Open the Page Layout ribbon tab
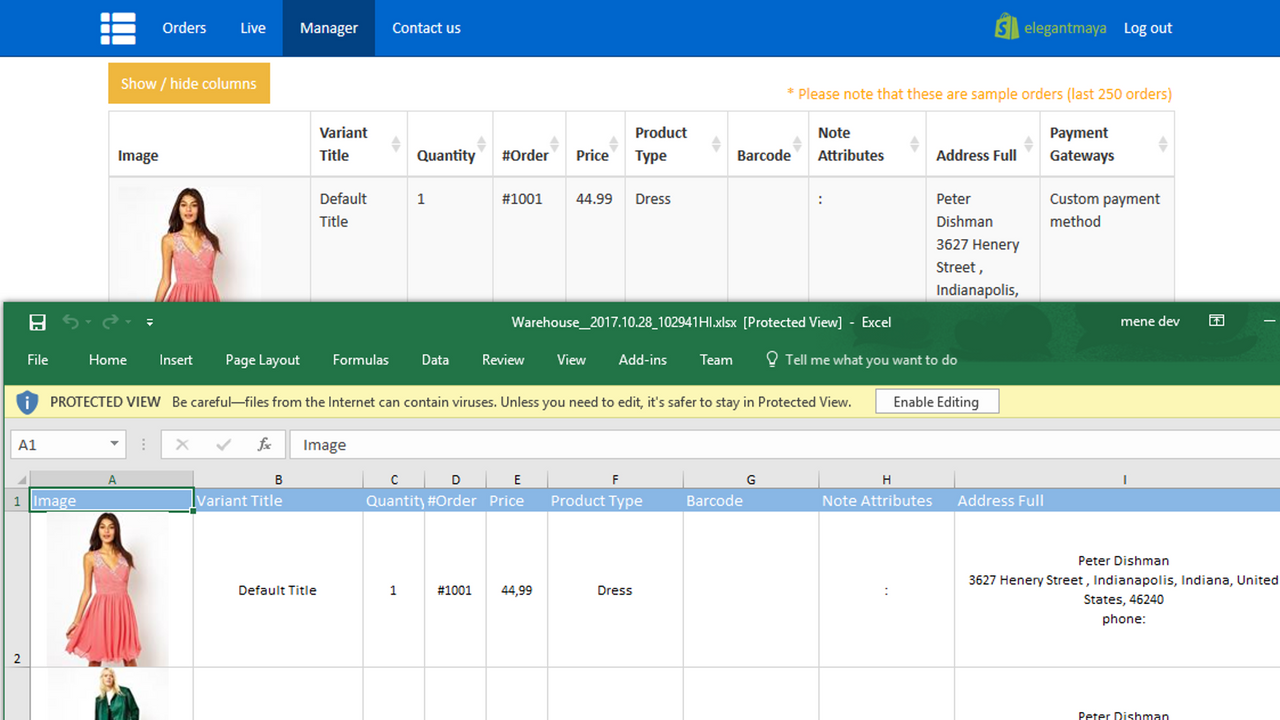Image resolution: width=1280 pixels, height=720 pixels. pyautogui.click(x=262, y=360)
